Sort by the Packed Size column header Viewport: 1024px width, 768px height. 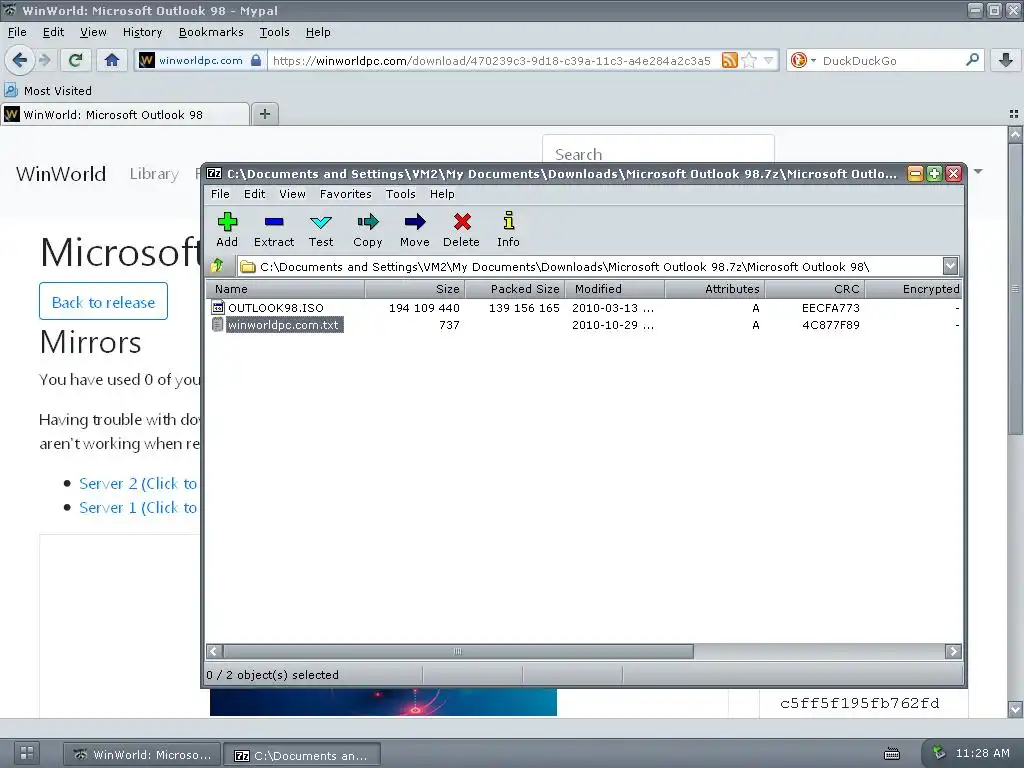(x=515, y=289)
